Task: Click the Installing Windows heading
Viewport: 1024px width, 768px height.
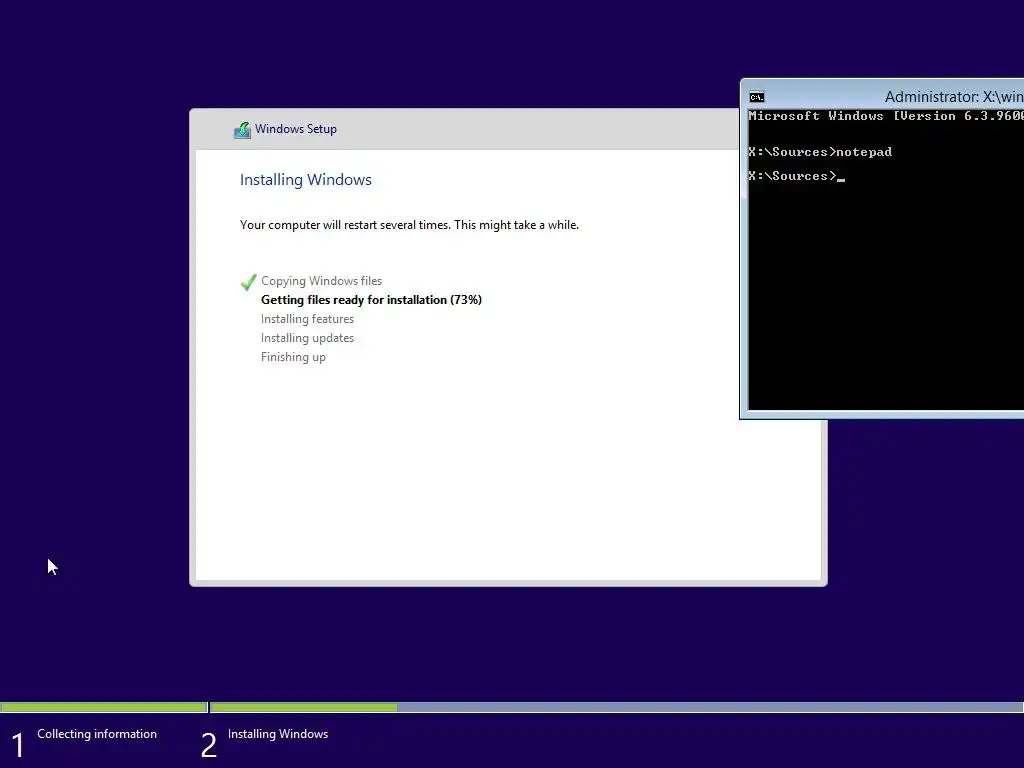Action: click(306, 180)
